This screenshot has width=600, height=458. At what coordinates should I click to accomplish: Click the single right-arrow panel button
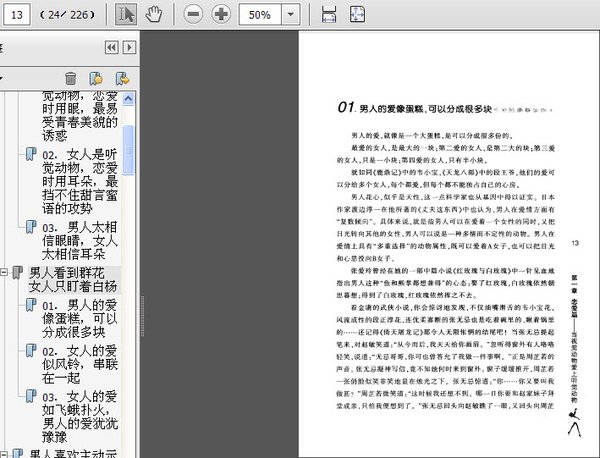click(129, 47)
